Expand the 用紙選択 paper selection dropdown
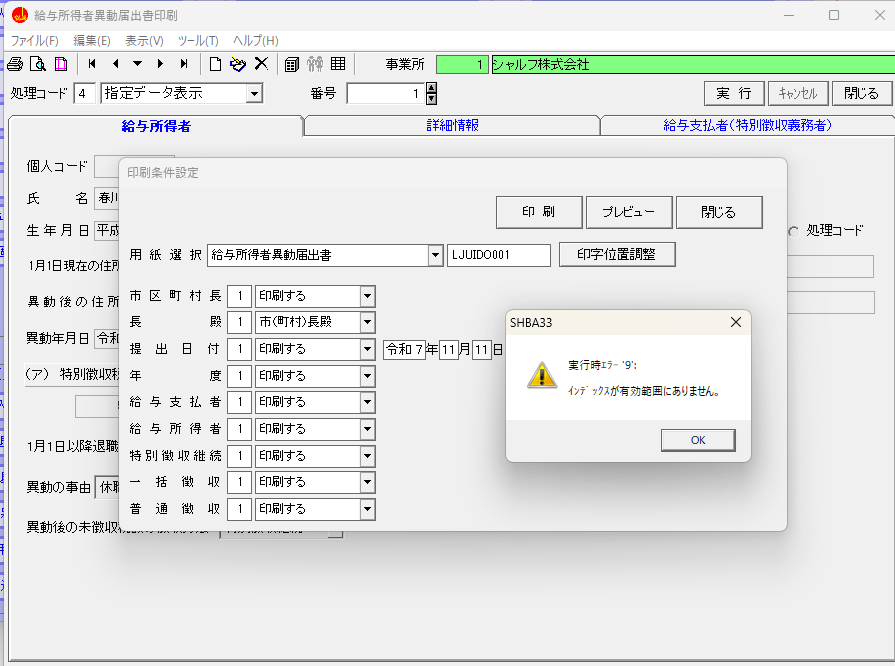 (435, 255)
